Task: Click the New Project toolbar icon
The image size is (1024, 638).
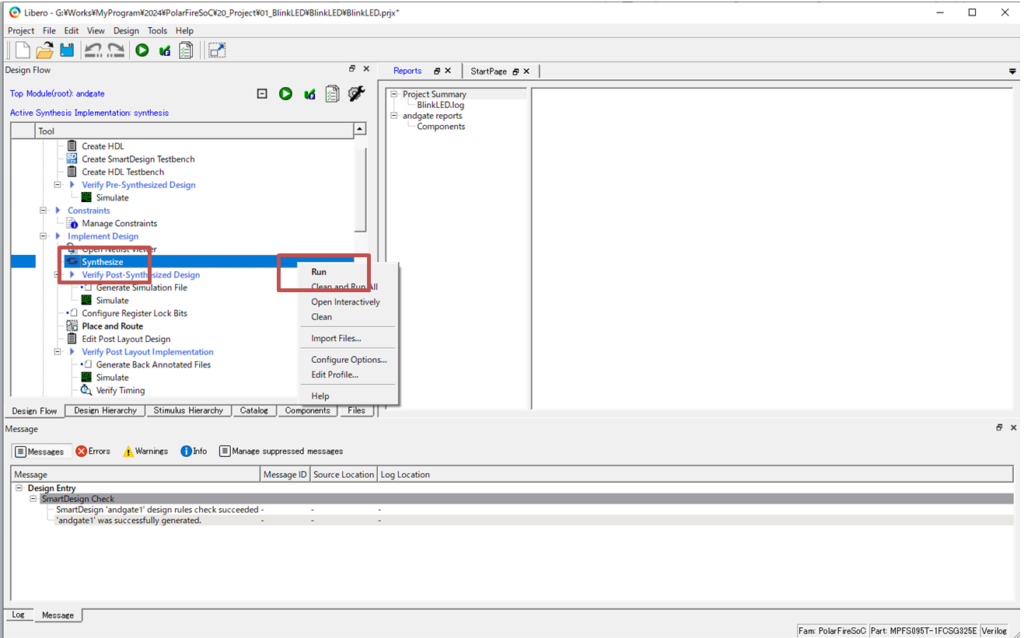Action: (22, 50)
